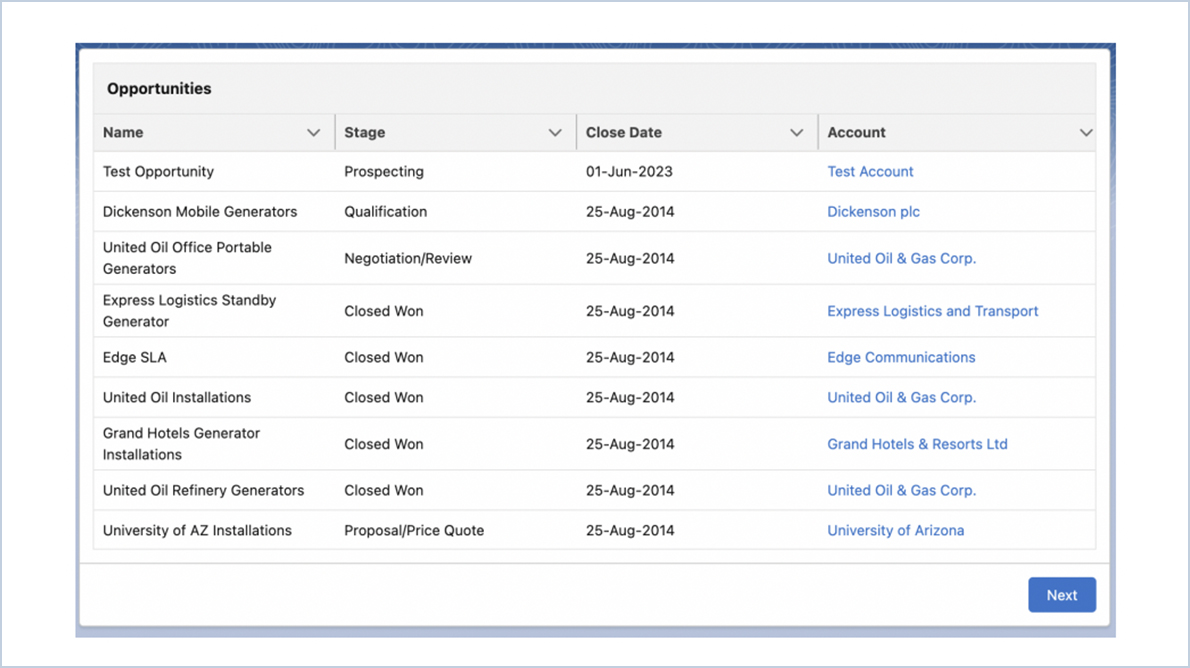This screenshot has width=1190, height=668.
Task: Select the Test Opportunity row name
Action: tap(158, 171)
